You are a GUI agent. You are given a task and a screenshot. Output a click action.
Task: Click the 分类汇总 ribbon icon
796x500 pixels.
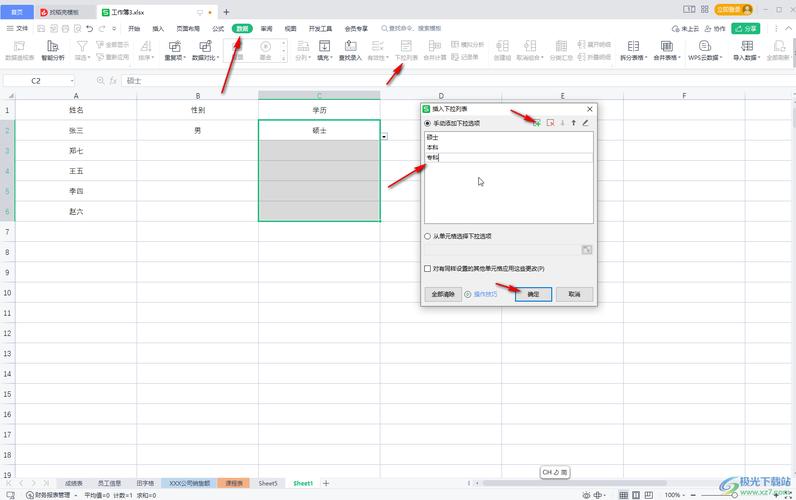pos(561,50)
